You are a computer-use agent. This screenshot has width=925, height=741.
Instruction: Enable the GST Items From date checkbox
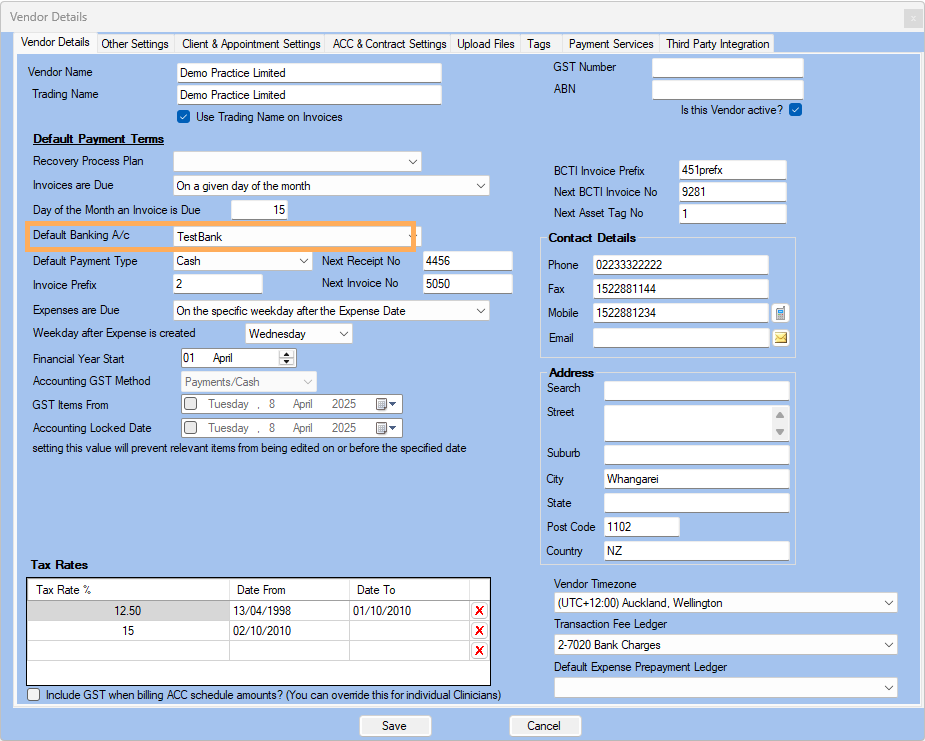click(x=191, y=404)
